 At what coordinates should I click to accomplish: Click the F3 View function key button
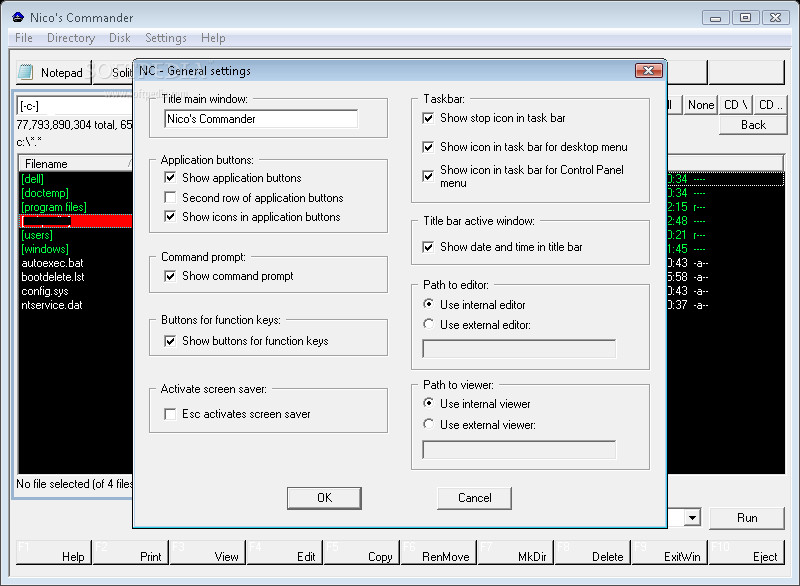208,552
